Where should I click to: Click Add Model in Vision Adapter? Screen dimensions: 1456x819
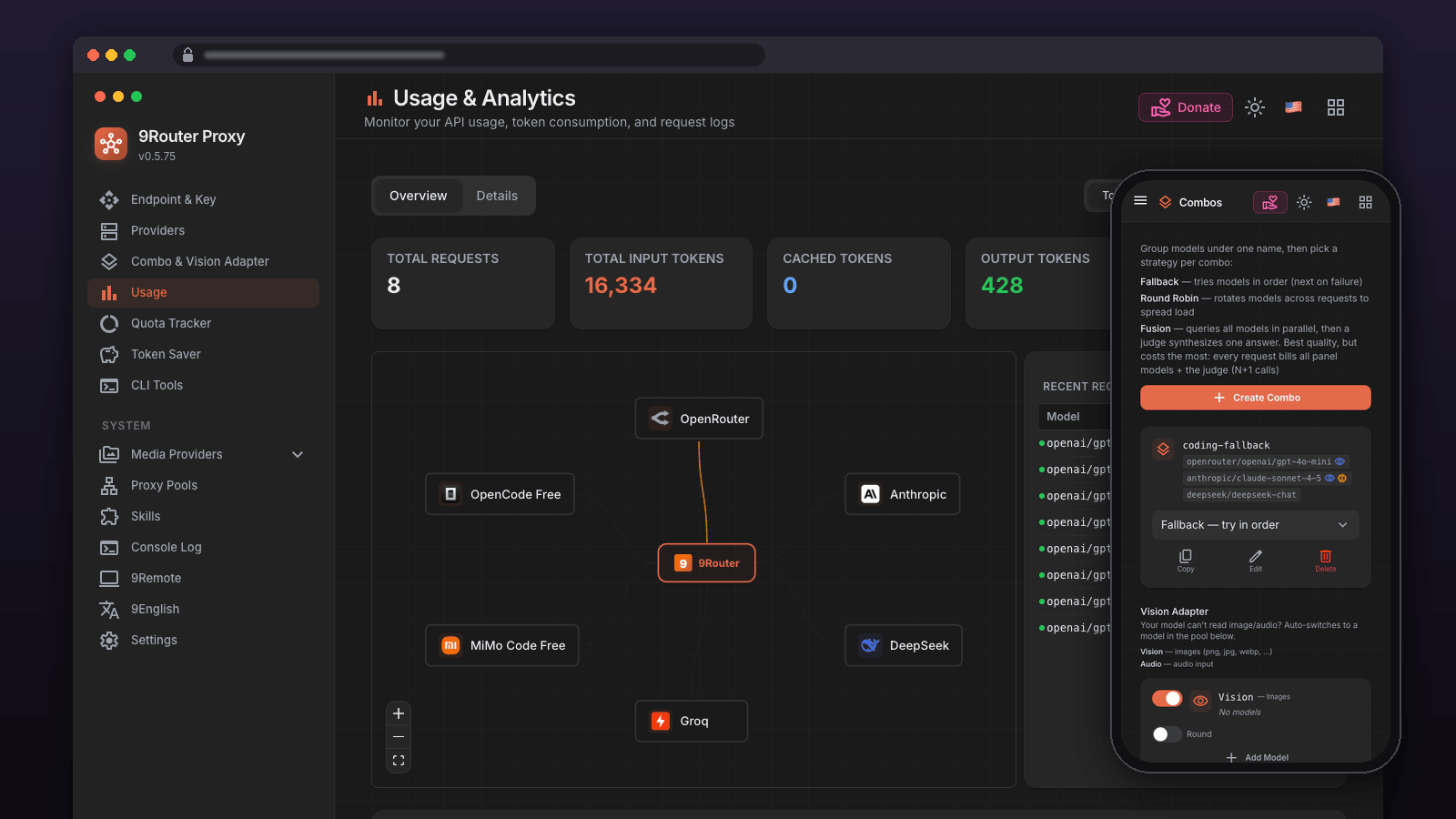1257,757
